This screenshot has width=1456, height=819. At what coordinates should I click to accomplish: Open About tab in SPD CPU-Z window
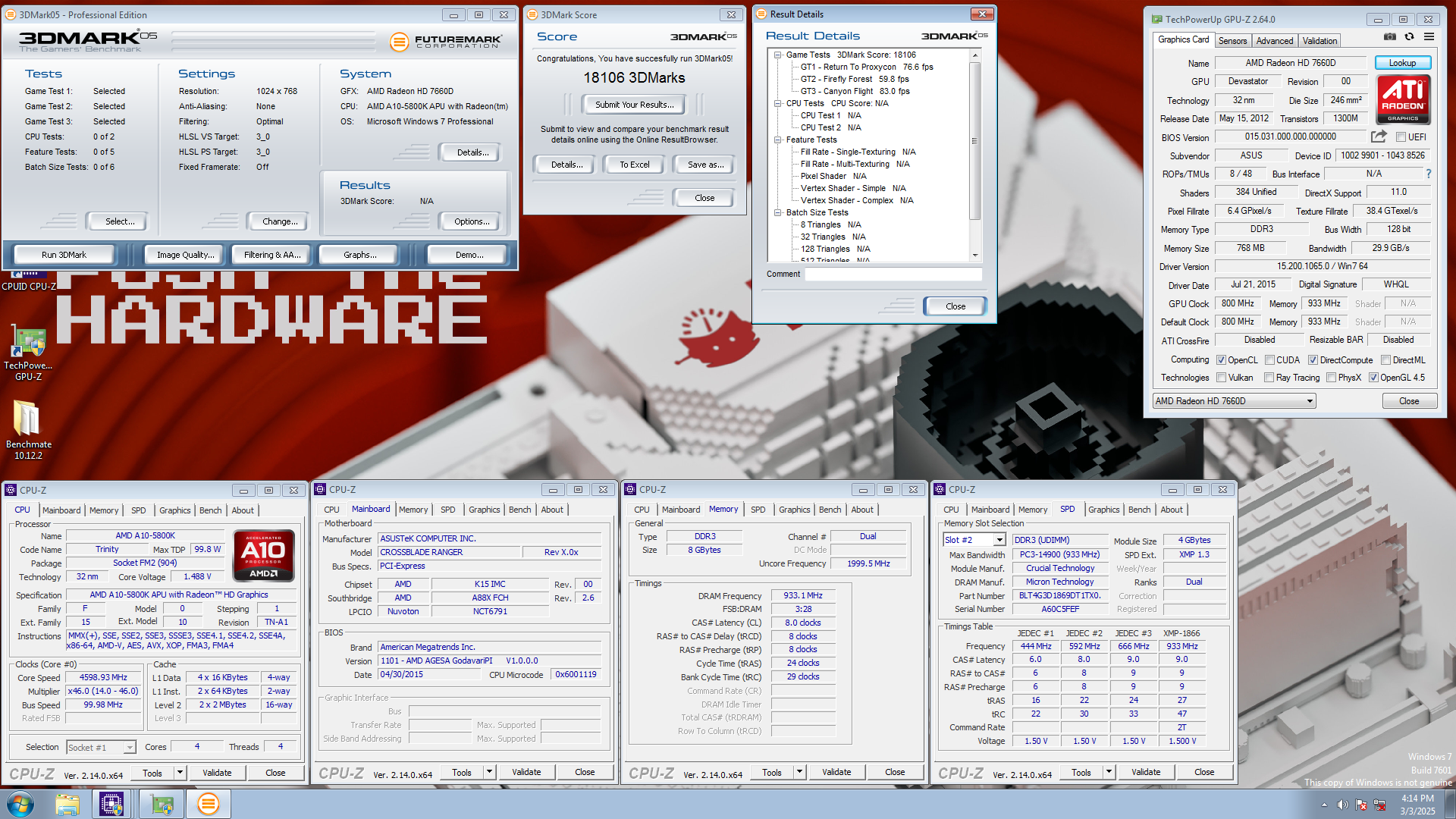pos(1171,510)
